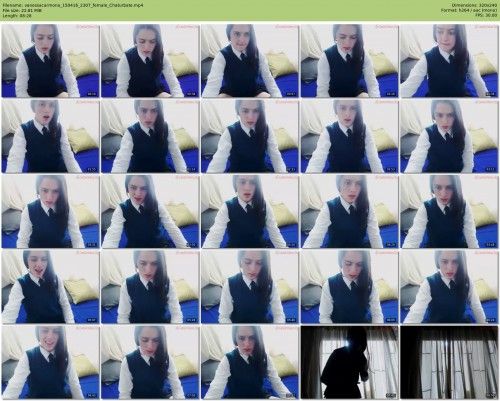Viewport: 500px width, 401px height.
Task: Select the first frame in the third row
Action: pos(50,211)
